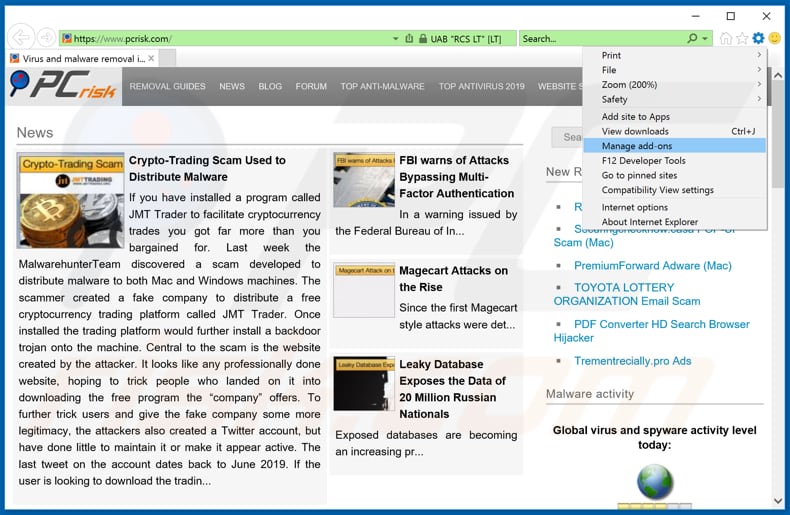Image resolution: width=790 pixels, height=515 pixels.
Task: Click the Magecart Attack thumbnail
Action: tap(364, 290)
